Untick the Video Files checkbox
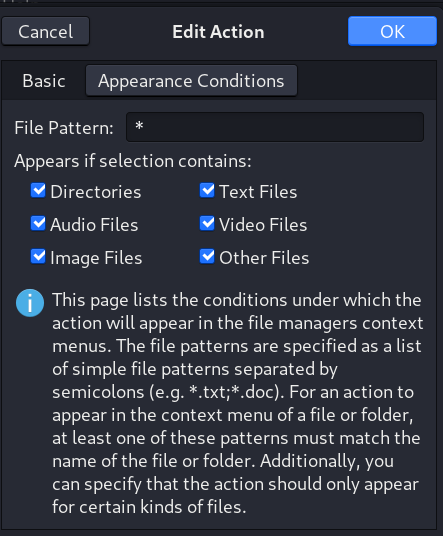The width and height of the screenshot is (443, 536). tap(207, 224)
